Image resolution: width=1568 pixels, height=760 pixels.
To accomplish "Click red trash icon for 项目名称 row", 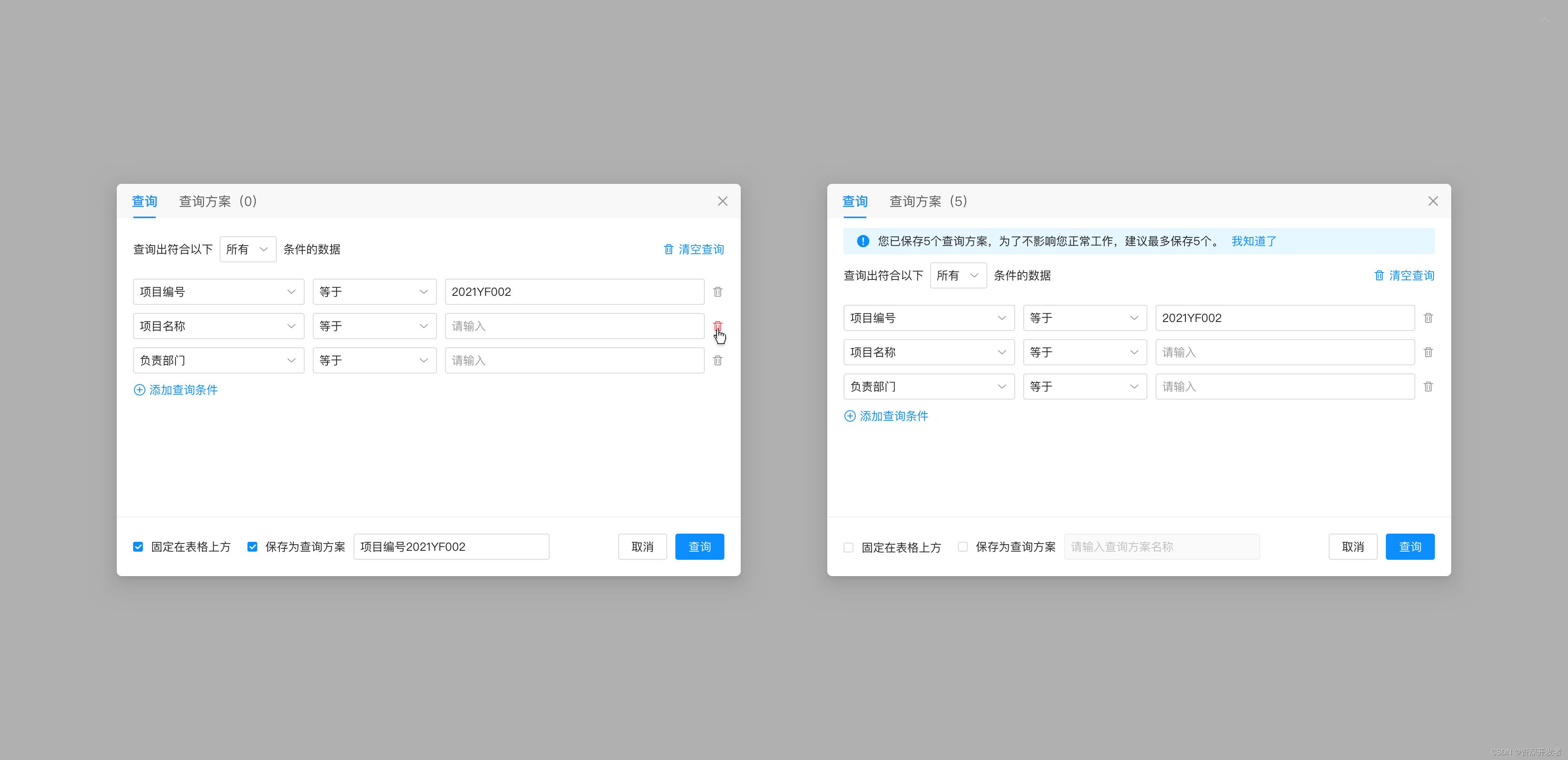I will click(x=718, y=326).
